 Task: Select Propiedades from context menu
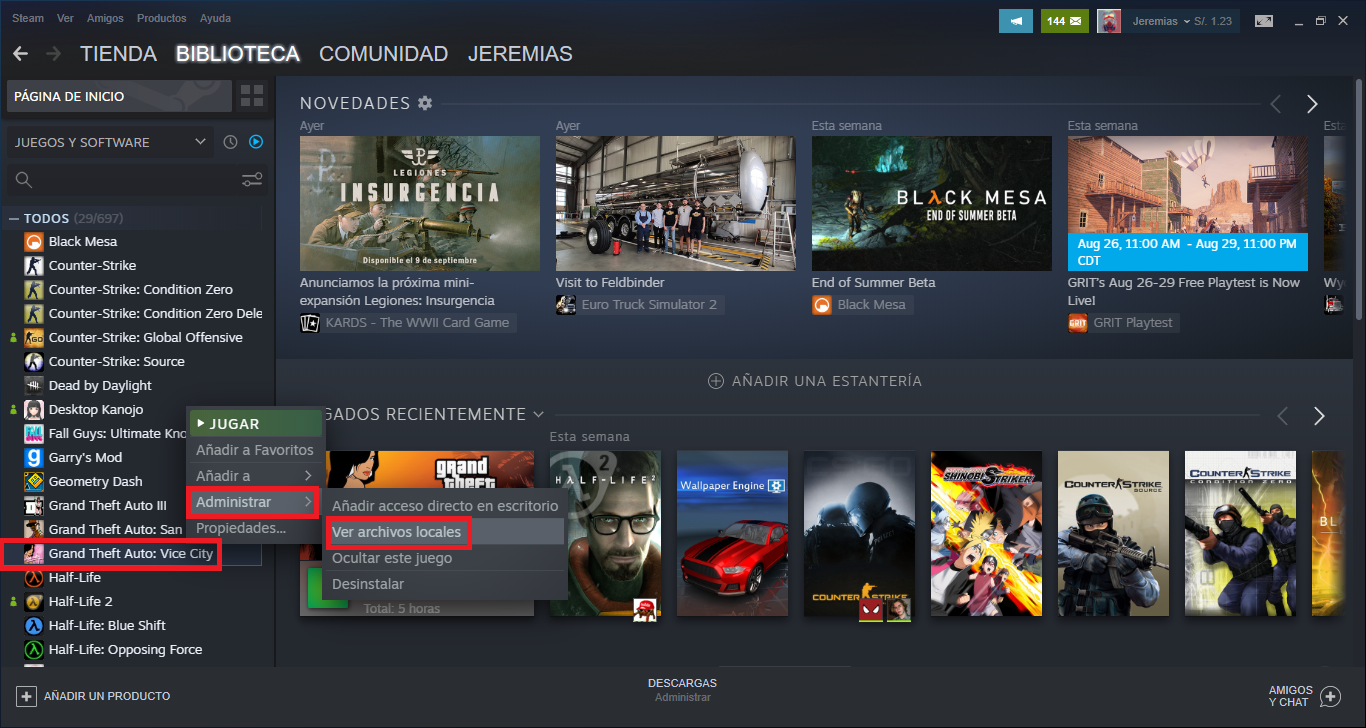[255, 528]
